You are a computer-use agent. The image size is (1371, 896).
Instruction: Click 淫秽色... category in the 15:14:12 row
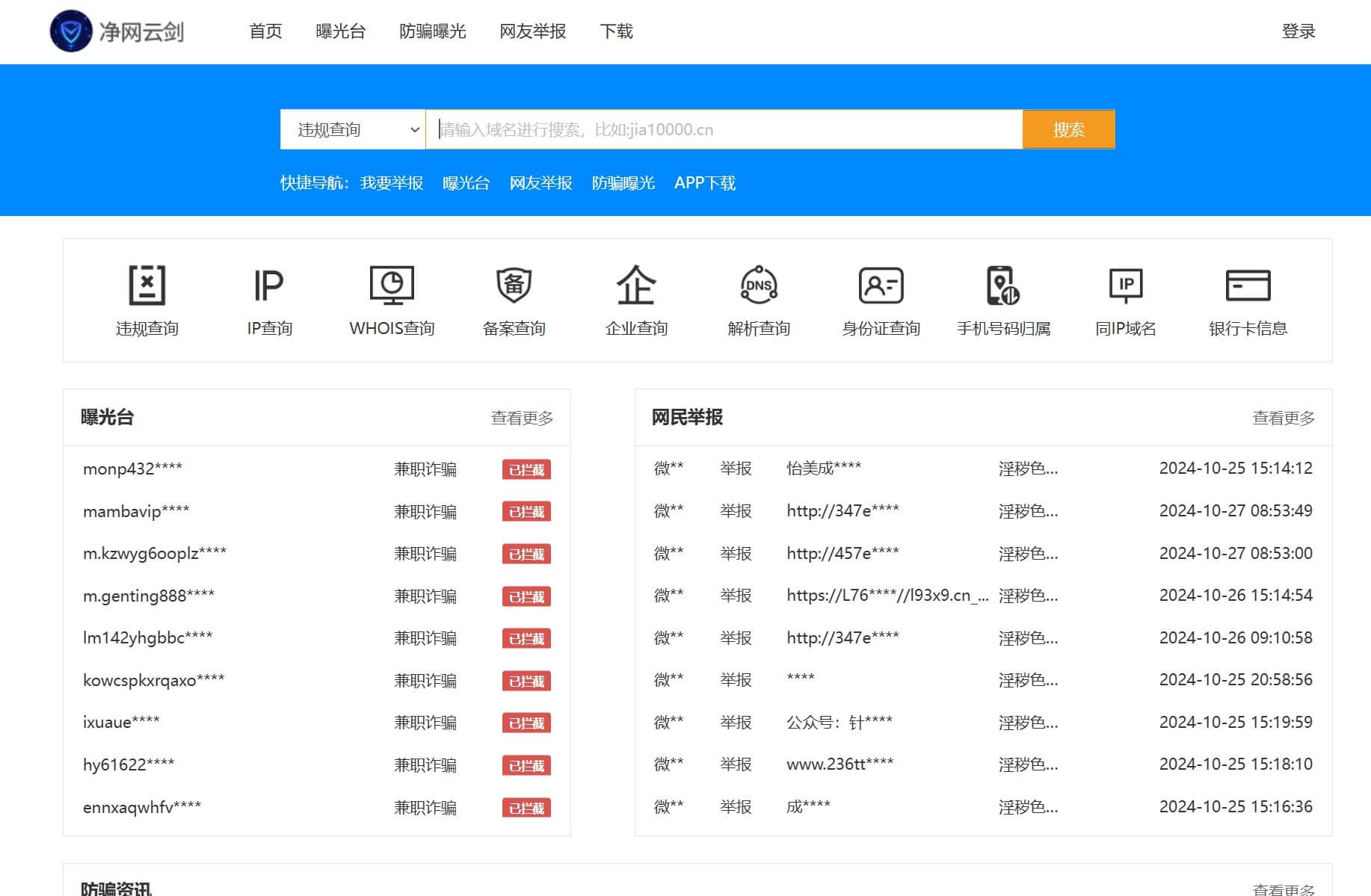pyautogui.click(x=1028, y=468)
